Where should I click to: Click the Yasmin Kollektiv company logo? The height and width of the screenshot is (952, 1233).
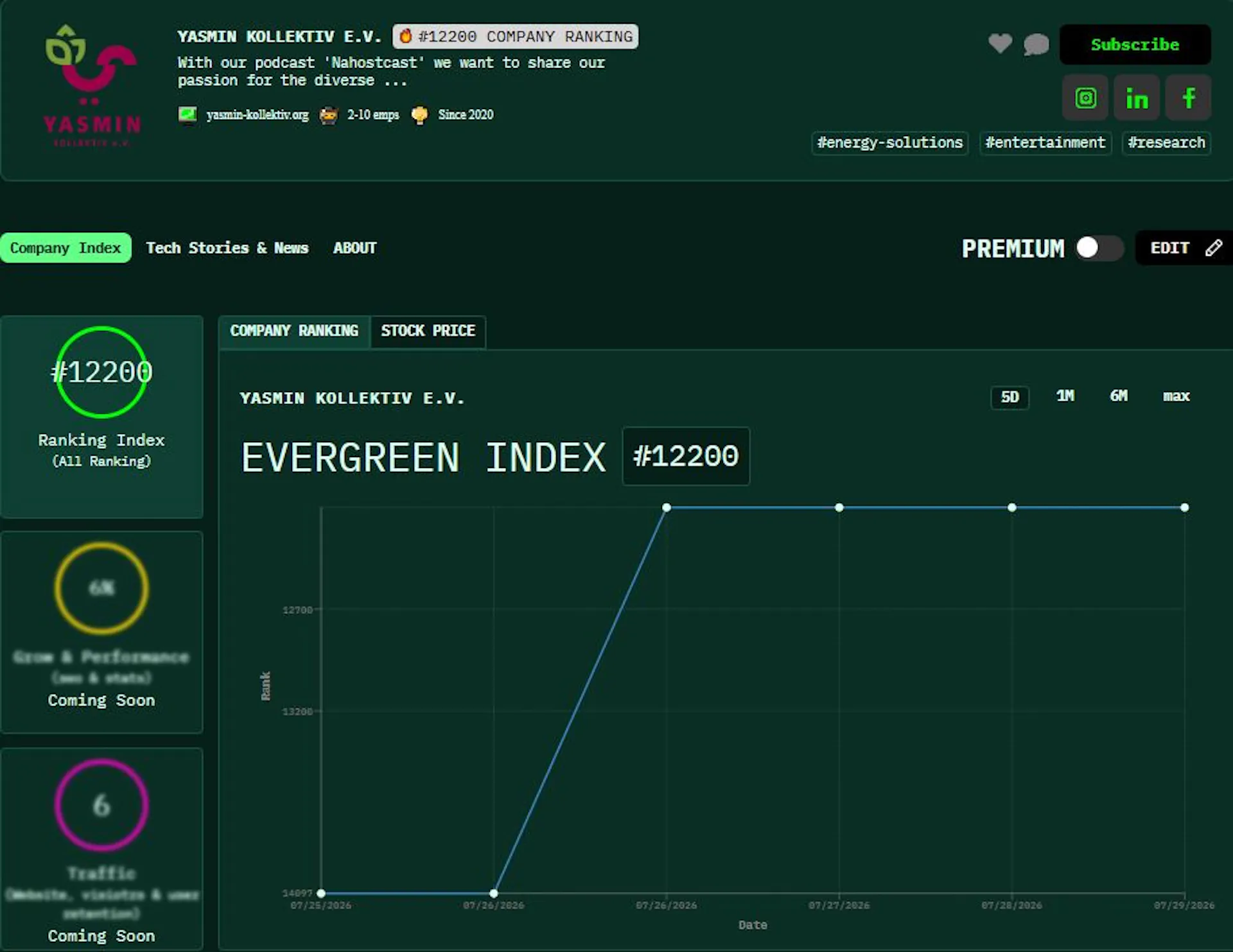click(x=92, y=85)
